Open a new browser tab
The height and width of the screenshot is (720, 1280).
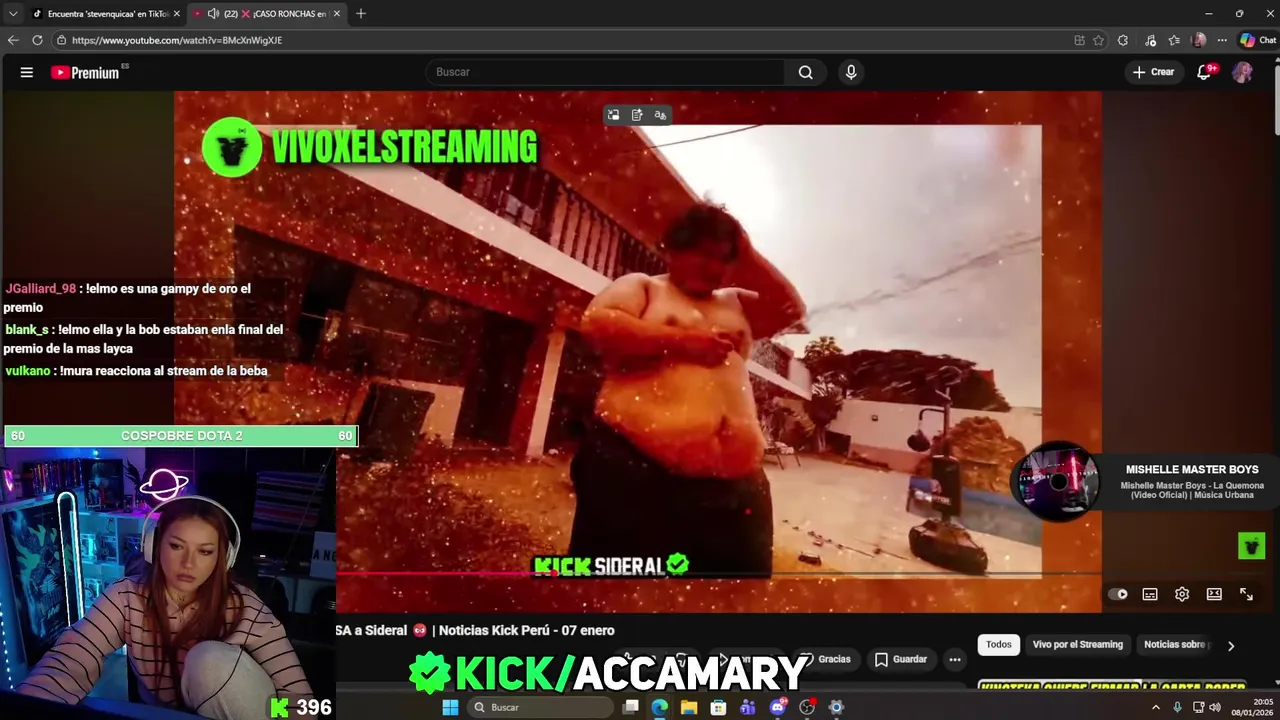tap(361, 13)
